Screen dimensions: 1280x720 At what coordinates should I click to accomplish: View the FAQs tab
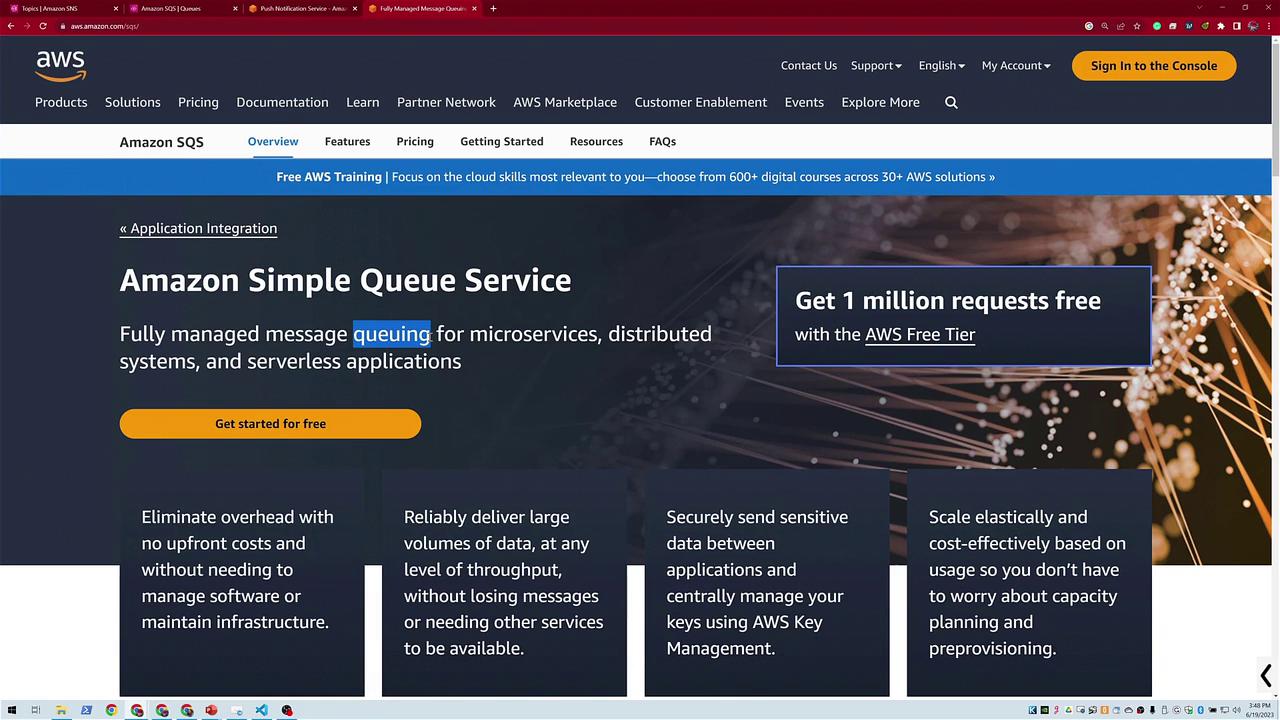(x=663, y=141)
